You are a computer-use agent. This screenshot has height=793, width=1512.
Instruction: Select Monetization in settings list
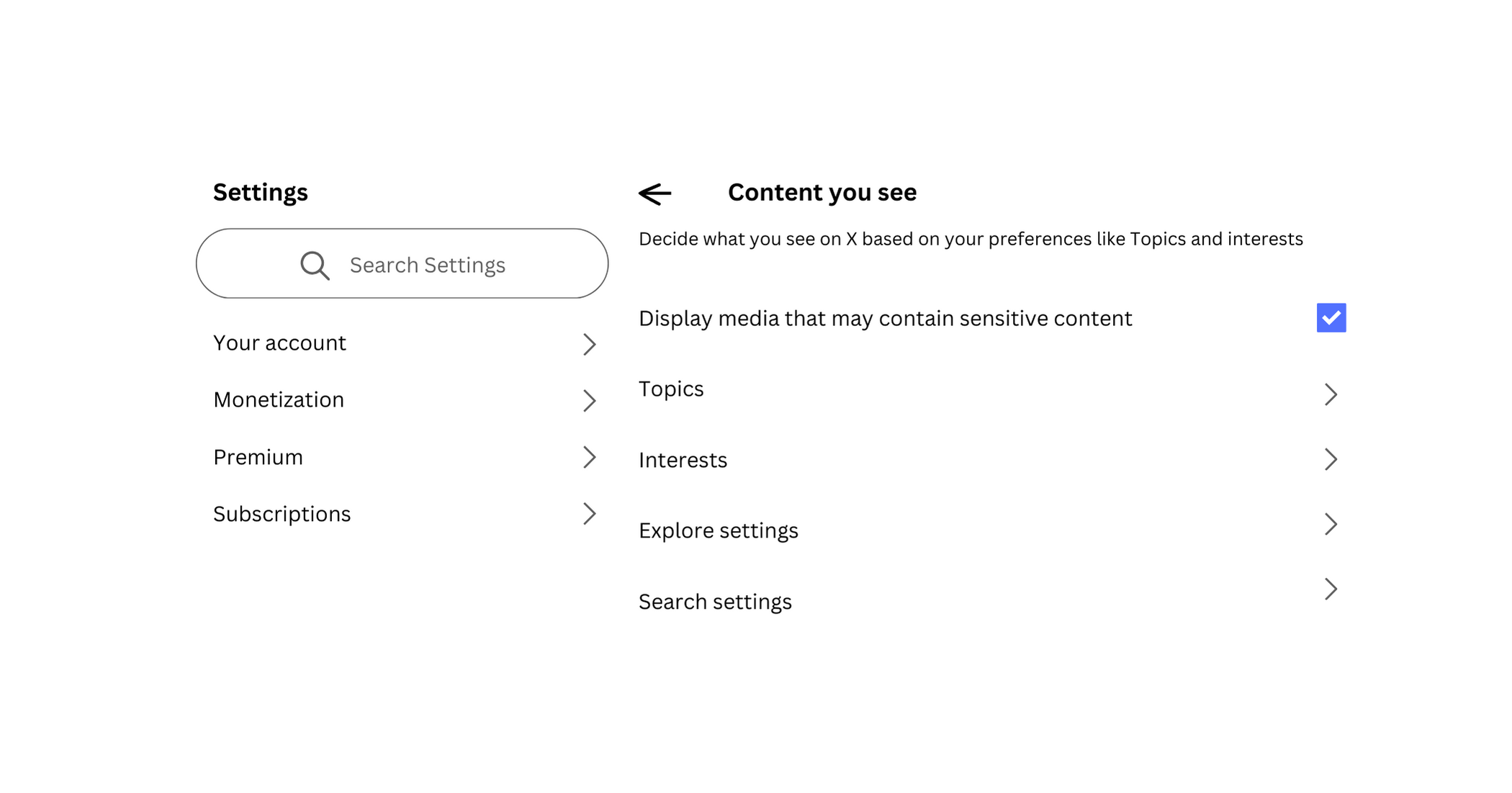coord(279,400)
